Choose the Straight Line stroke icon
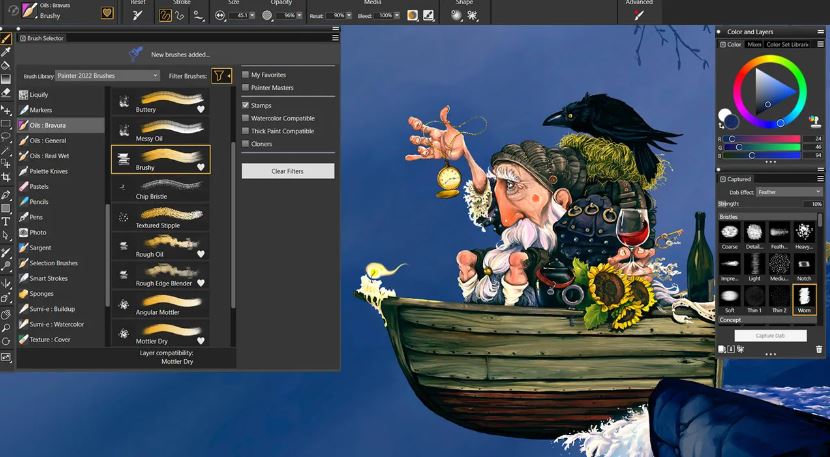Screen dimensions: 830x457 pyautogui.click(x=179, y=15)
